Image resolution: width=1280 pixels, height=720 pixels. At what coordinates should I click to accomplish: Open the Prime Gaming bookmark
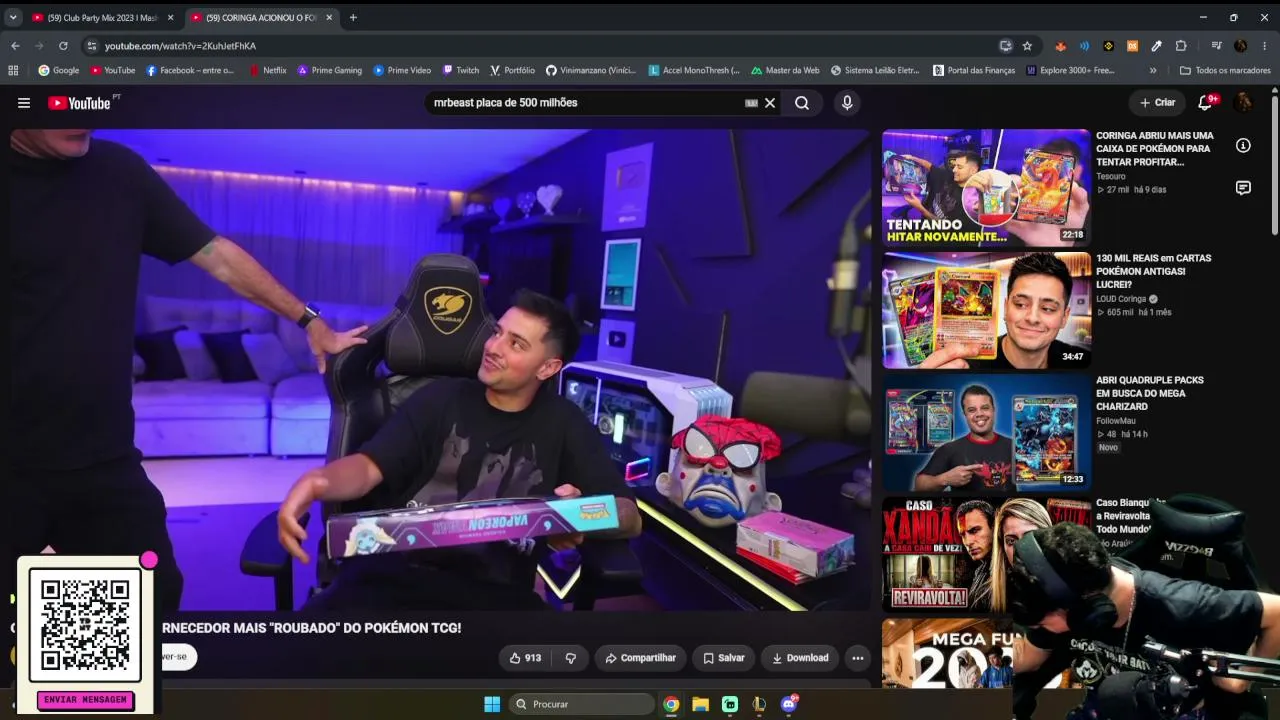click(329, 71)
